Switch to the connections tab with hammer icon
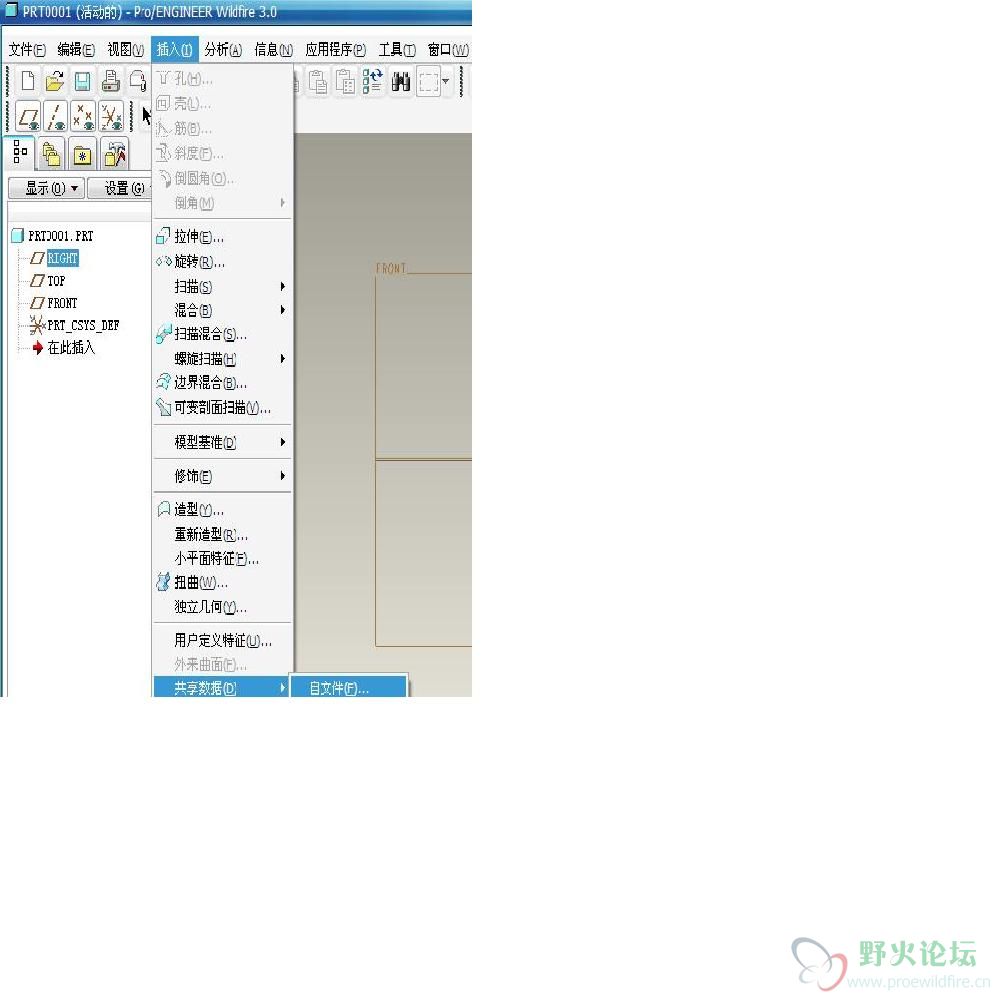Image resolution: width=1000 pixels, height=1000 pixels. (115, 154)
